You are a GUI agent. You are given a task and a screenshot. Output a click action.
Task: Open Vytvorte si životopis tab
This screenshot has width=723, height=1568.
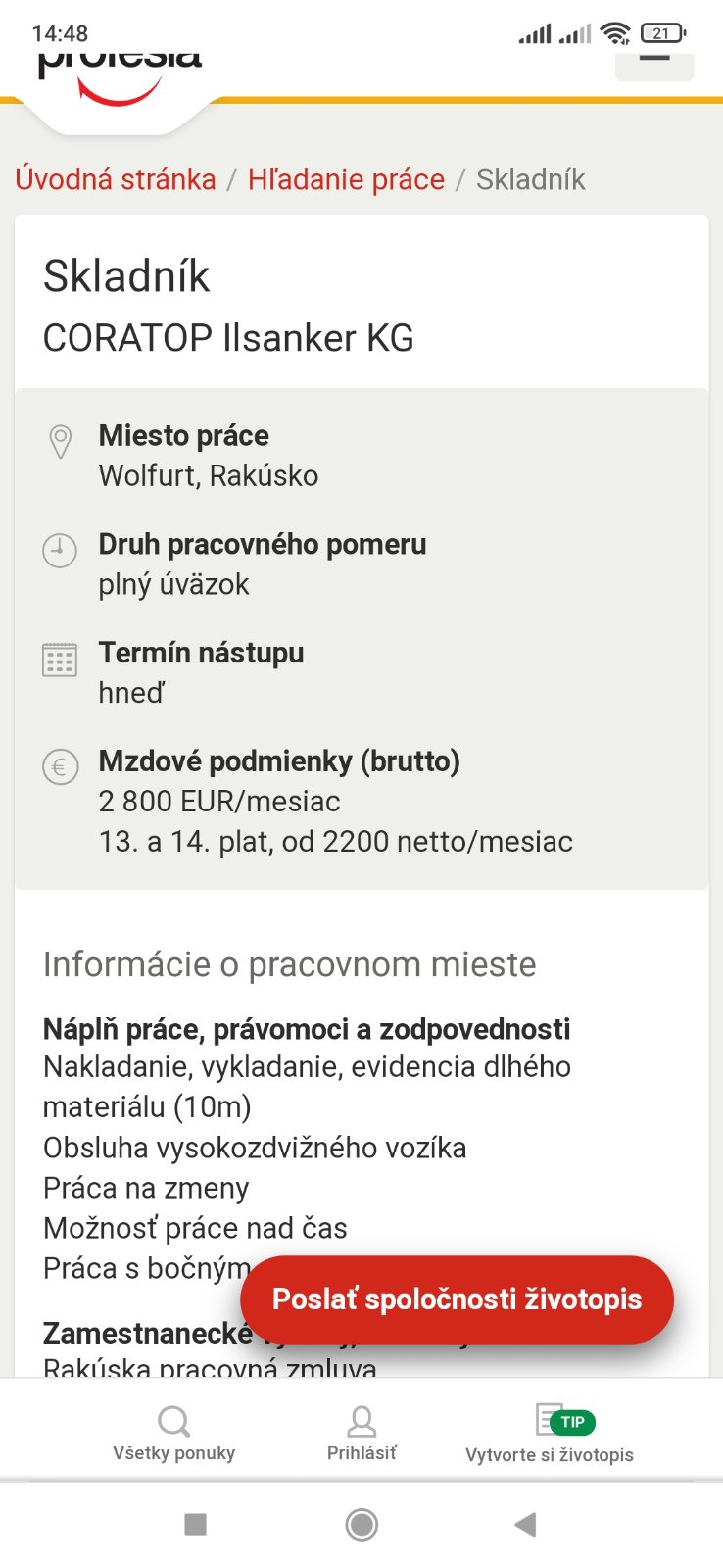(550, 1434)
